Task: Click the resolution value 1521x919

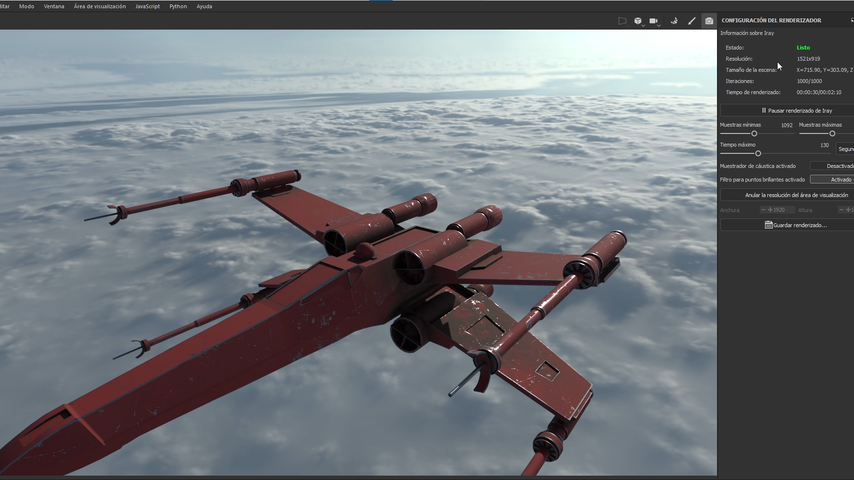Action: point(808,59)
